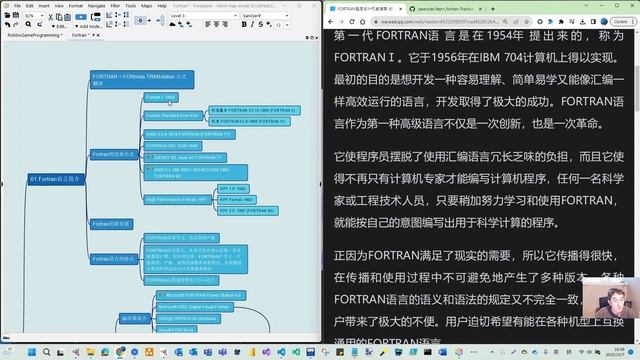Open the Windows Start menu
This screenshot has height=360, width=640.
[32, 352]
